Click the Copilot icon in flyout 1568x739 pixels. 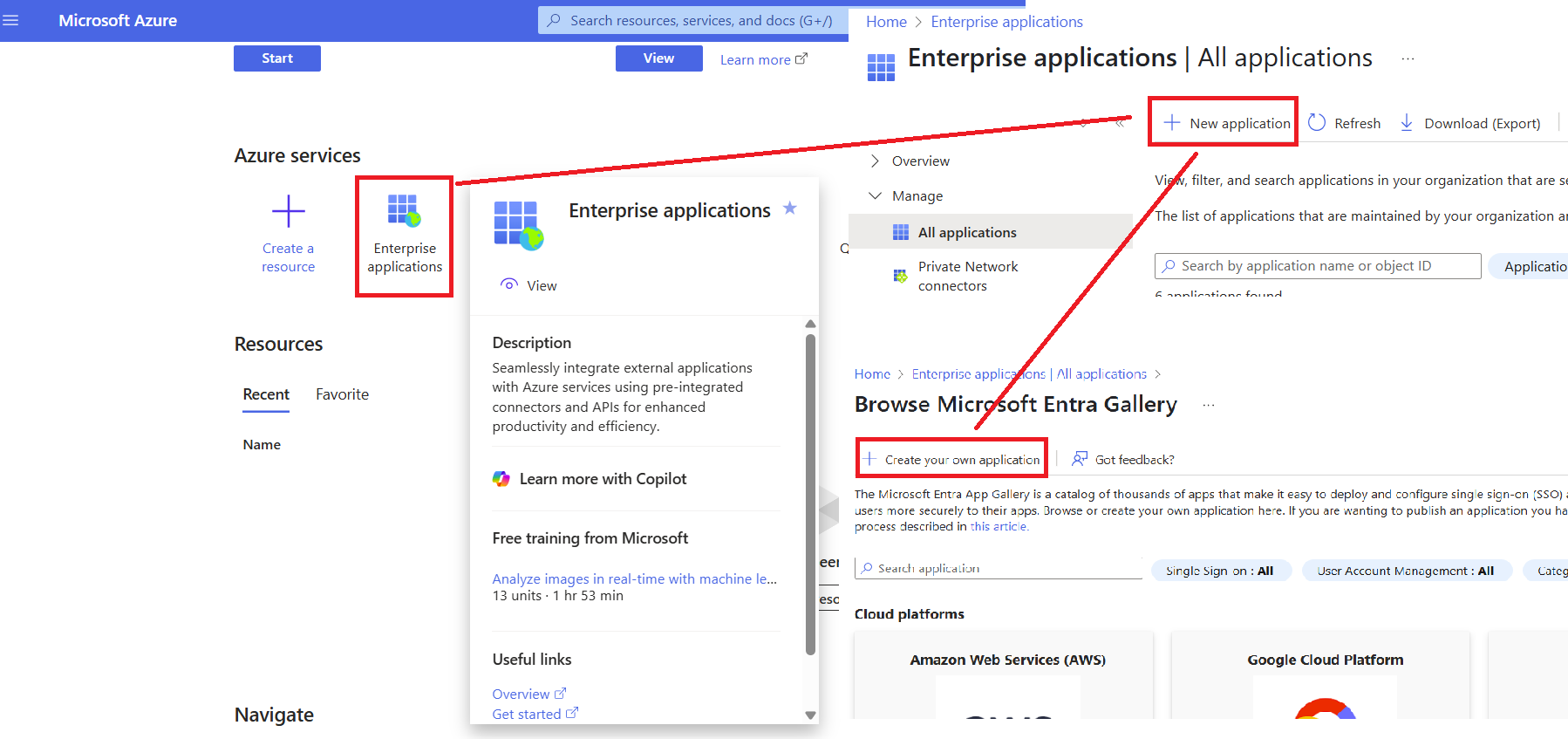click(x=501, y=479)
